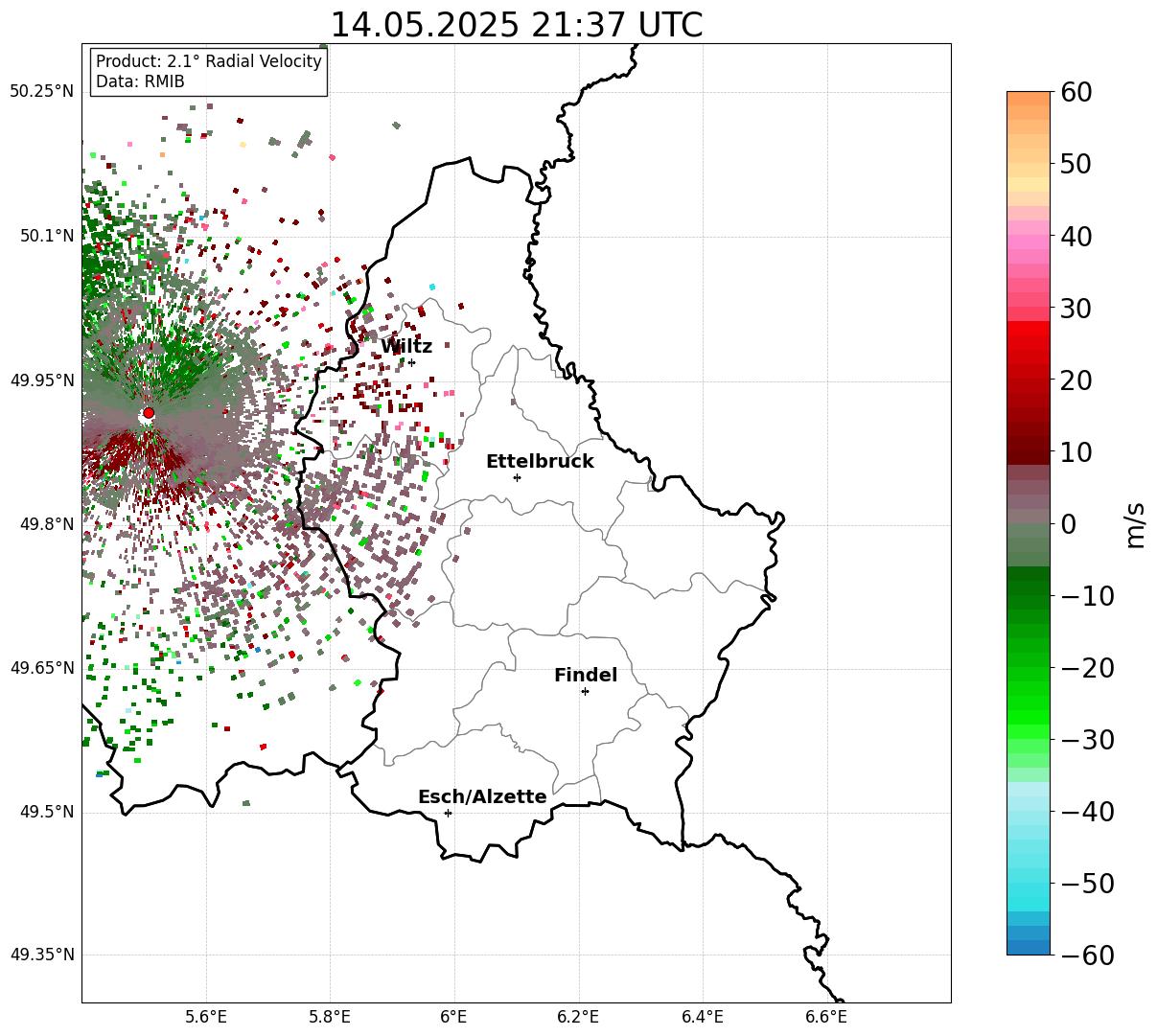Click the colorbar tick label 0
The image size is (1157, 1036).
(1069, 524)
